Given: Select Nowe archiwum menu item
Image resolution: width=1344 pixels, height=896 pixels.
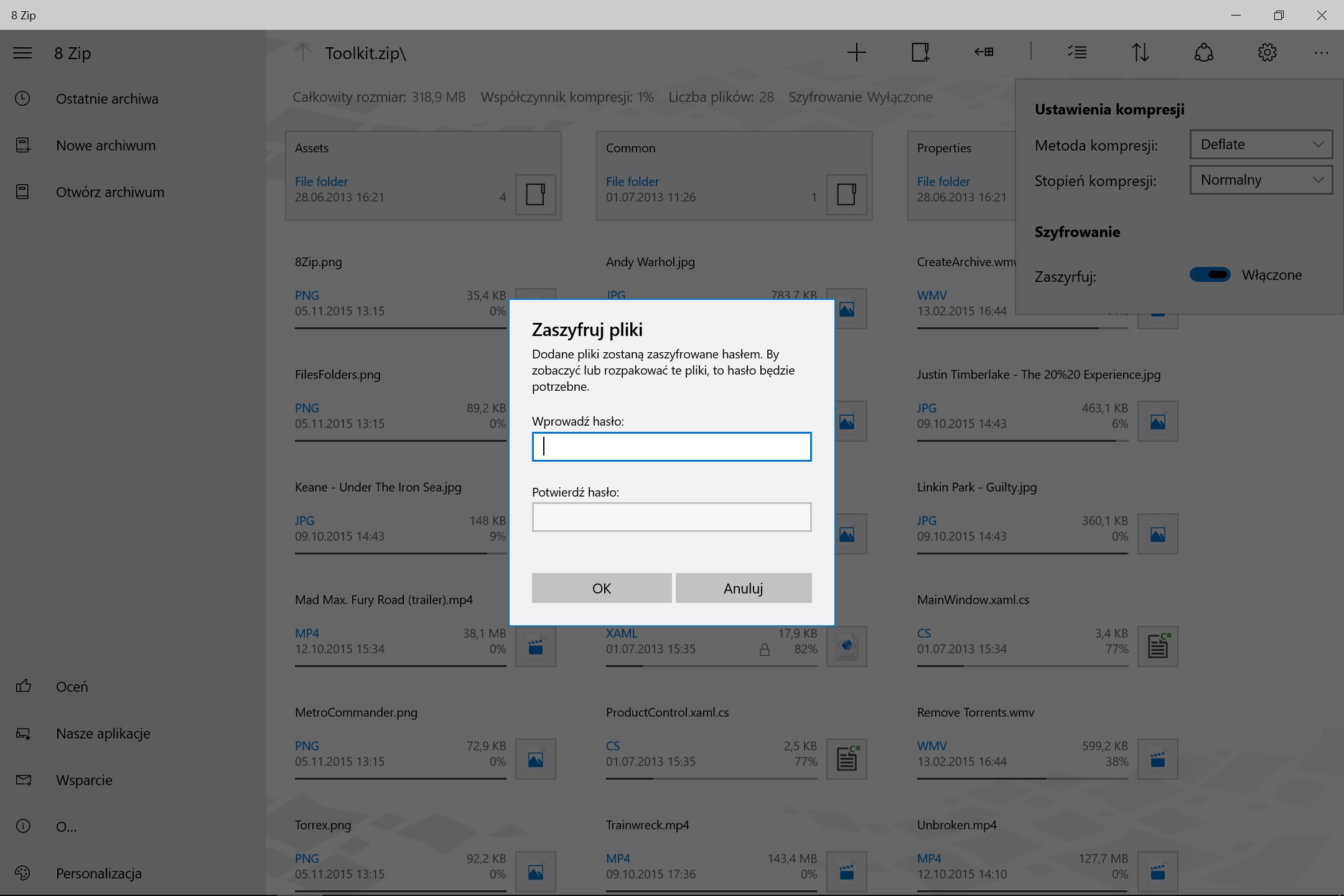Looking at the screenshot, I should (106, 146).
